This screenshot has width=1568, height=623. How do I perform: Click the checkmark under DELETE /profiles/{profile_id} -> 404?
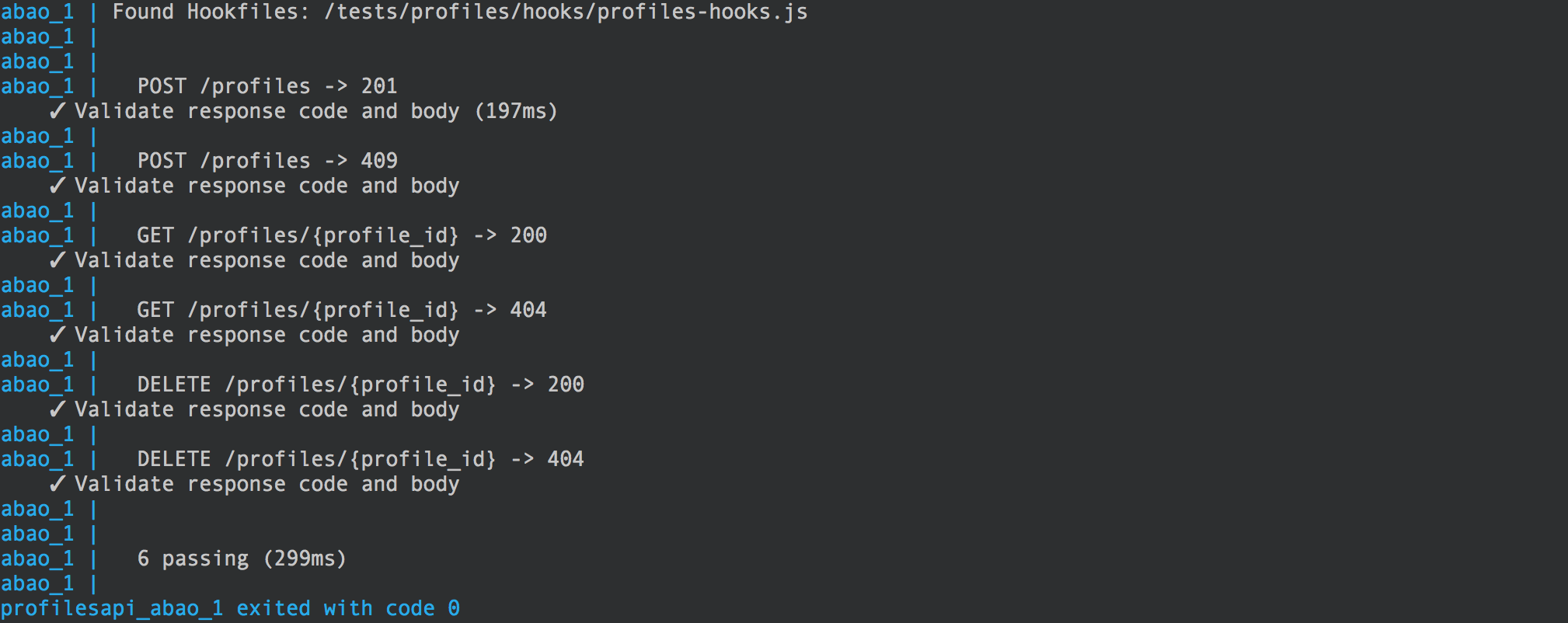pyautogui.click(x=57, y=484)
